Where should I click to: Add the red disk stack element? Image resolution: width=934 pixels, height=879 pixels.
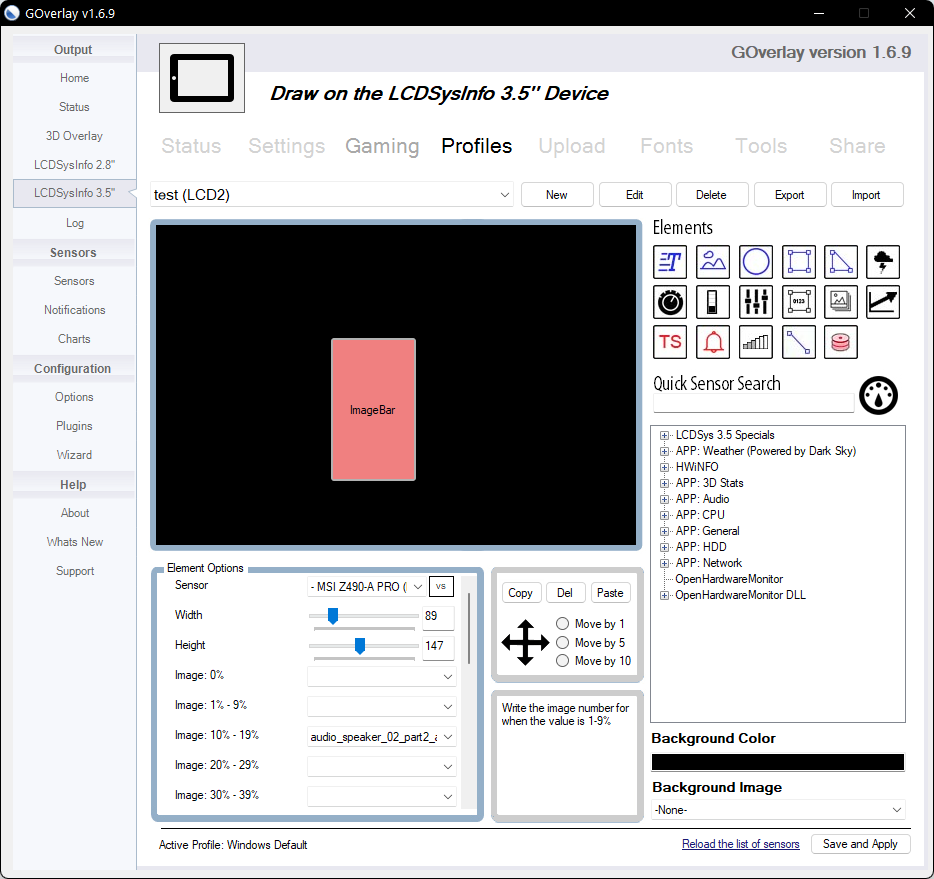point(840,342)
